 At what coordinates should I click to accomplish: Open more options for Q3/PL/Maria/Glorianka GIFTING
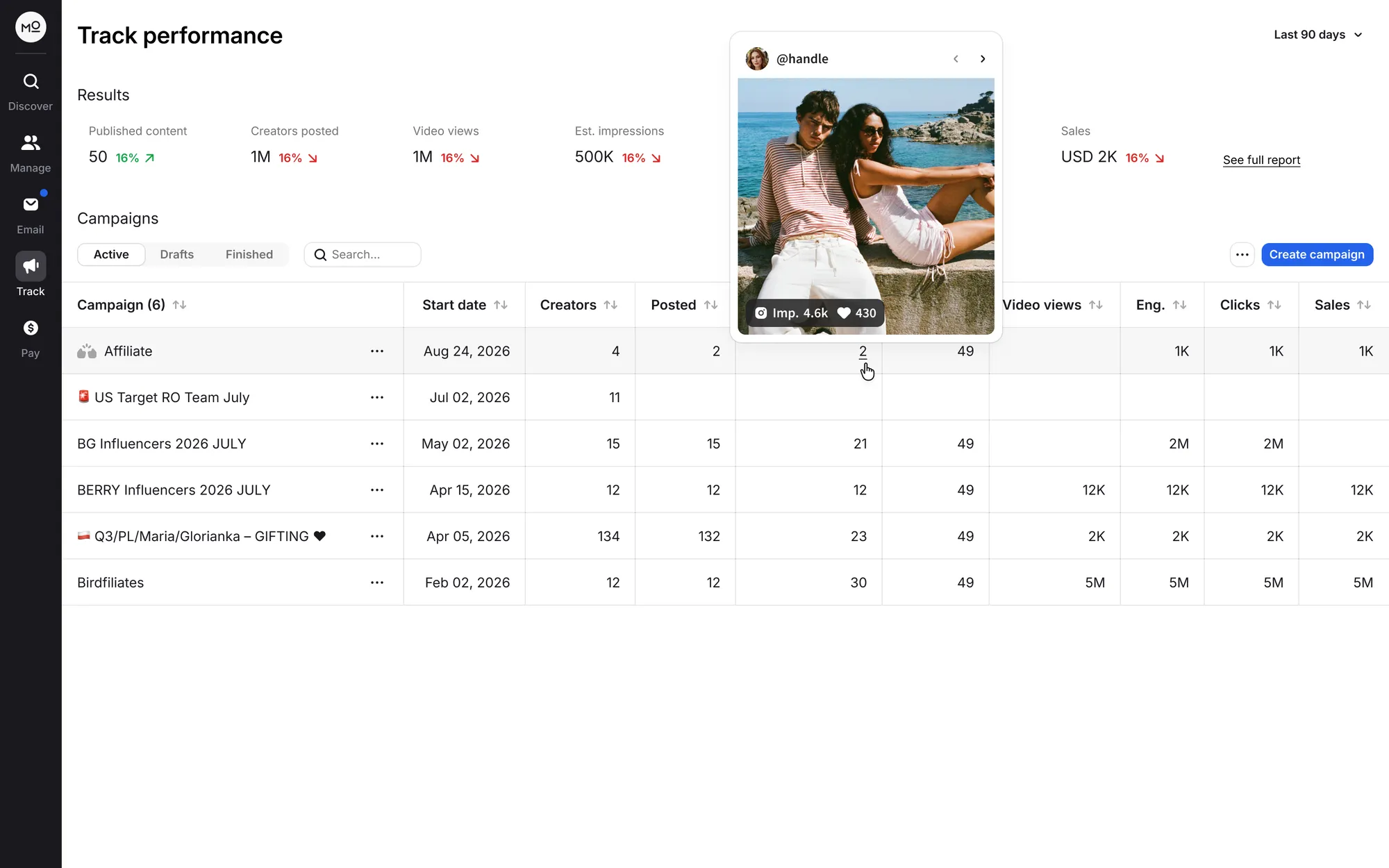377,536
